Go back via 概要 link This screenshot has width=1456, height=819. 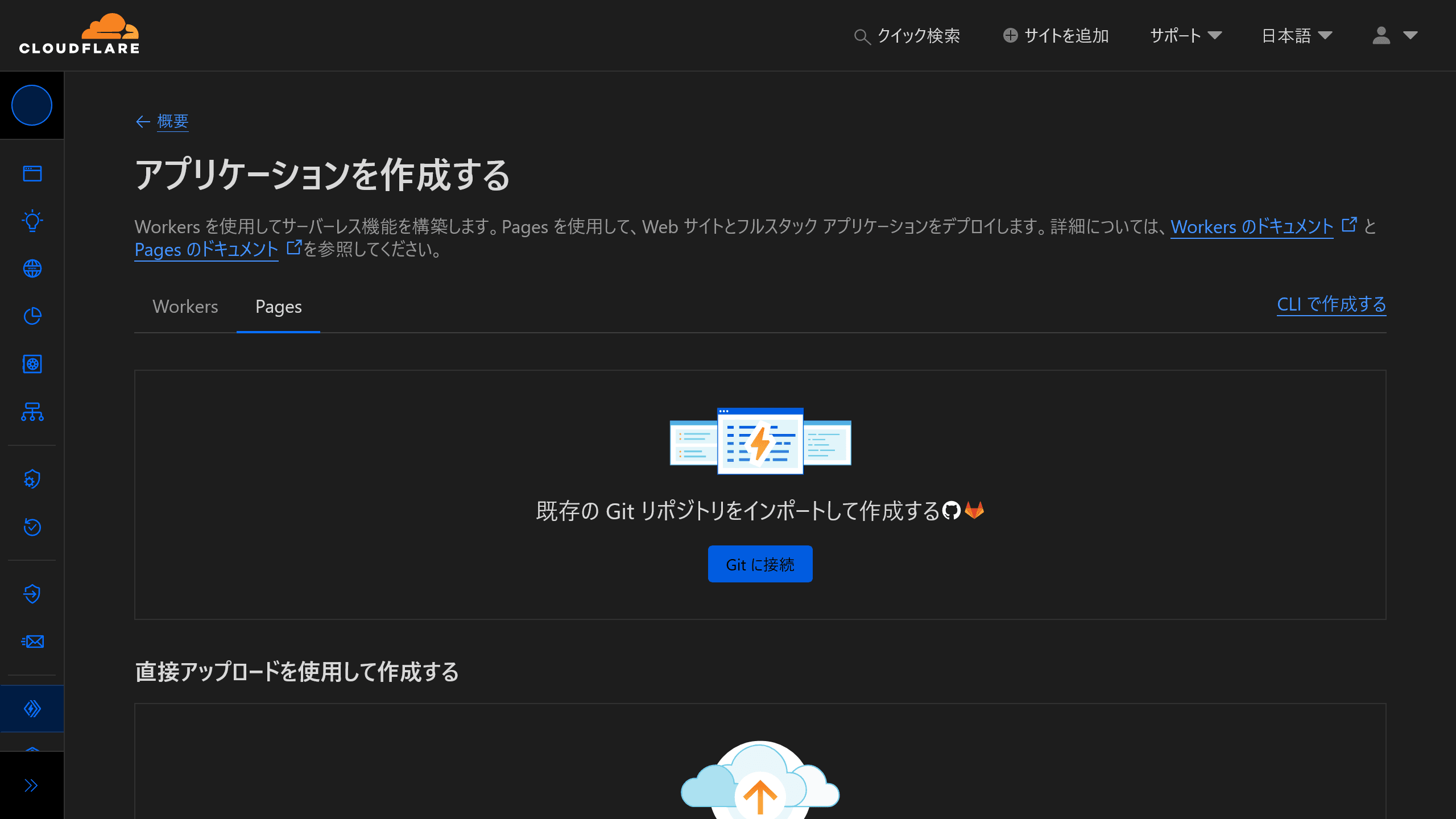click(x=173, y=121)
